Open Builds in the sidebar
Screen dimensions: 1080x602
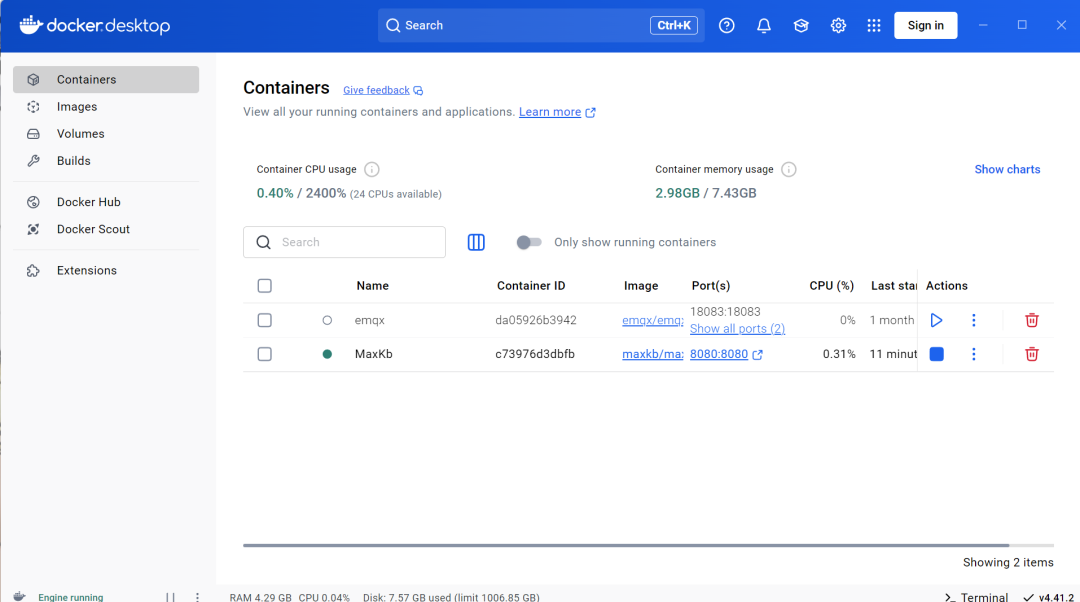pyautogui.click(x=106, y=160)
